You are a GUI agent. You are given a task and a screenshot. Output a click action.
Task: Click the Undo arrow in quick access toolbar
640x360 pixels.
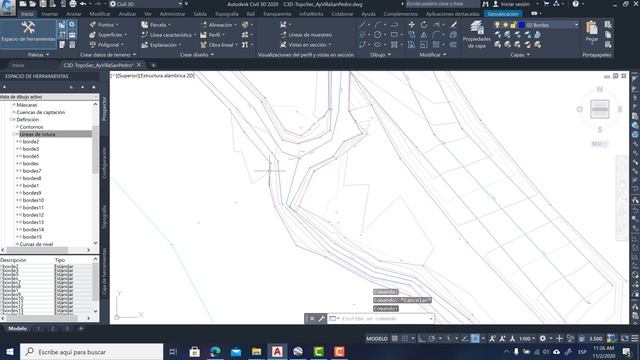pos(83,4)
